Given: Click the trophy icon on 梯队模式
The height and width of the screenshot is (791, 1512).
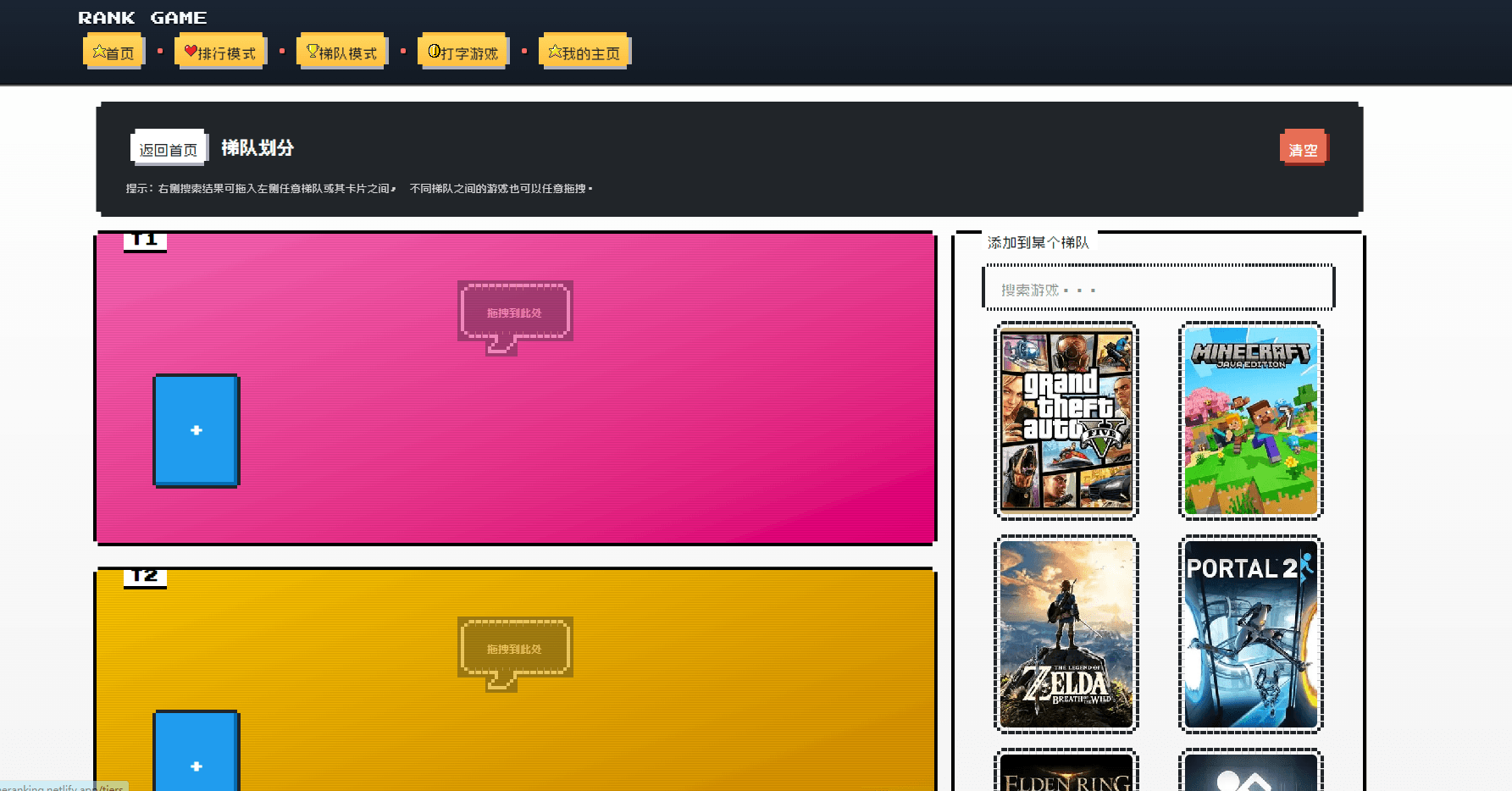Looking at the screenshot, I should tap(312, 51).
